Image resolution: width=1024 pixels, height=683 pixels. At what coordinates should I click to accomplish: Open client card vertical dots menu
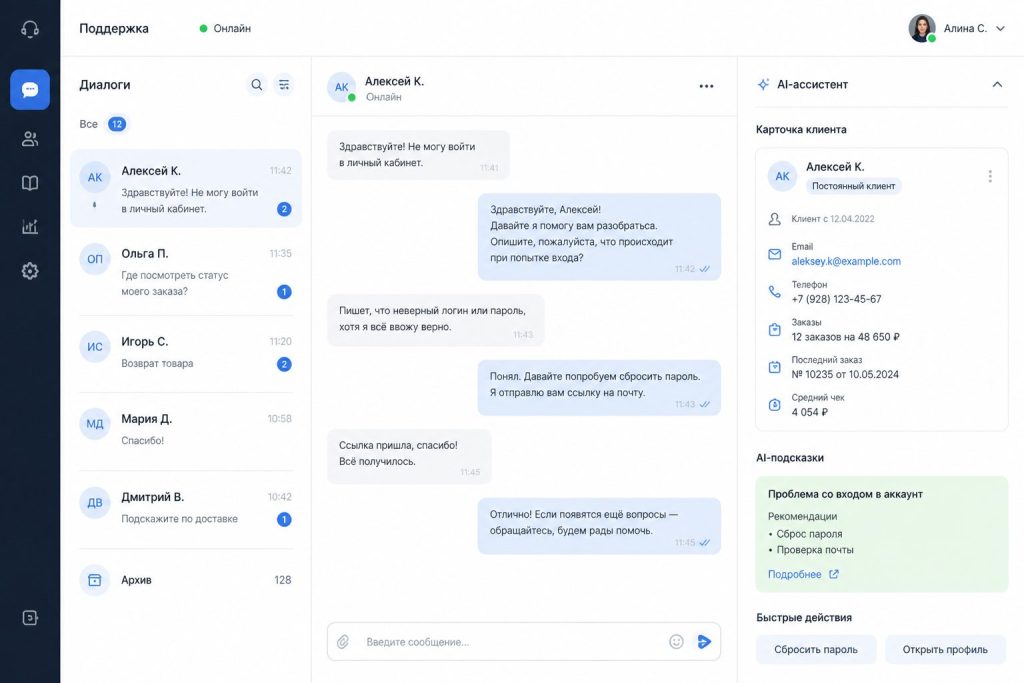pyautogui.click(x=990, y=176)
